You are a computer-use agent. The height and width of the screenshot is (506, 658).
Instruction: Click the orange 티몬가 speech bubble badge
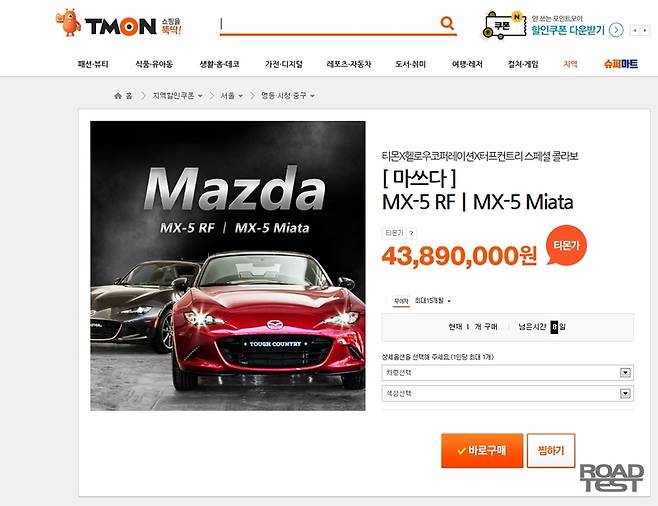pos(566,245)
